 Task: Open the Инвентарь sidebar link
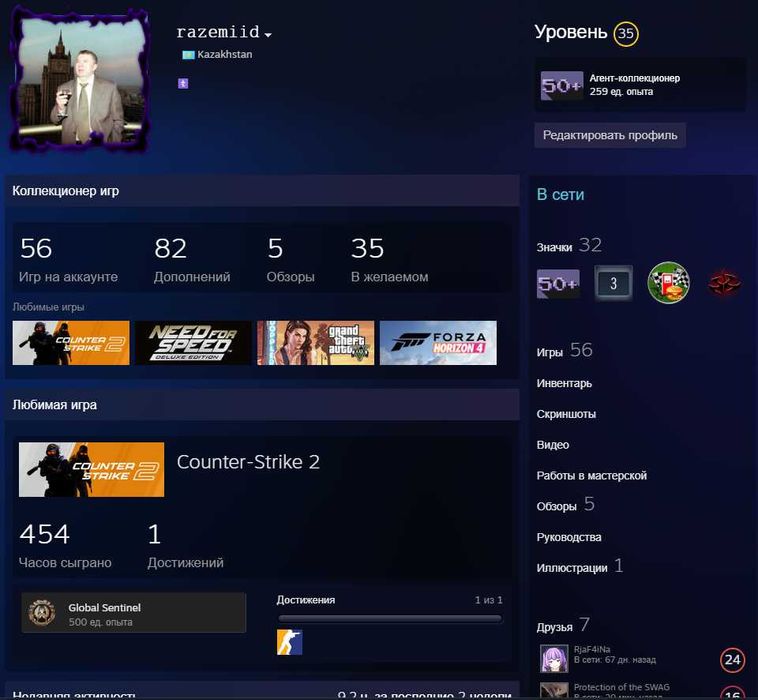(x=564, y=383)
